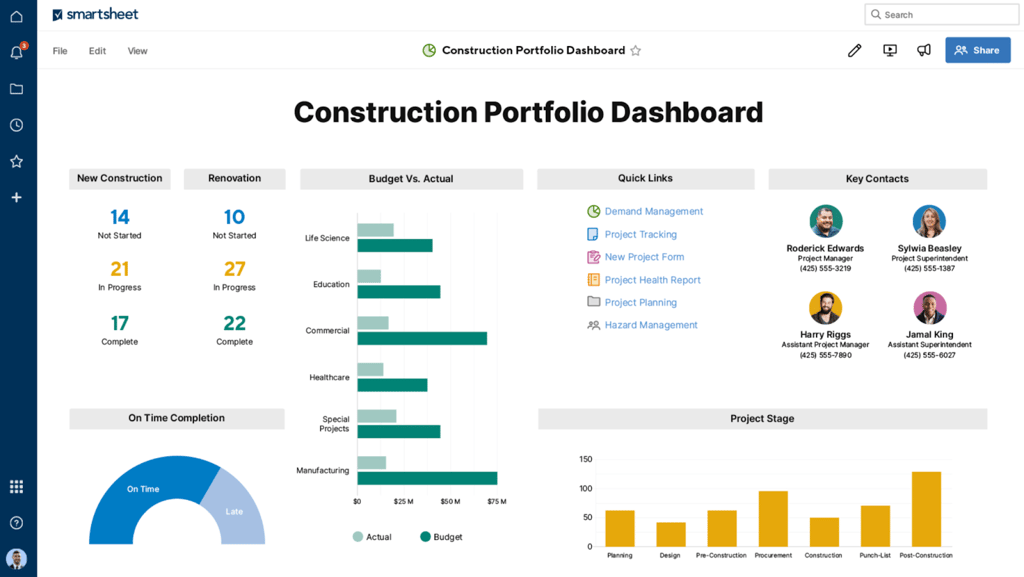The height and width of the screenshot is (577, 1024).
Task: Start full-screen presentation mode
Action: (889, 49)
